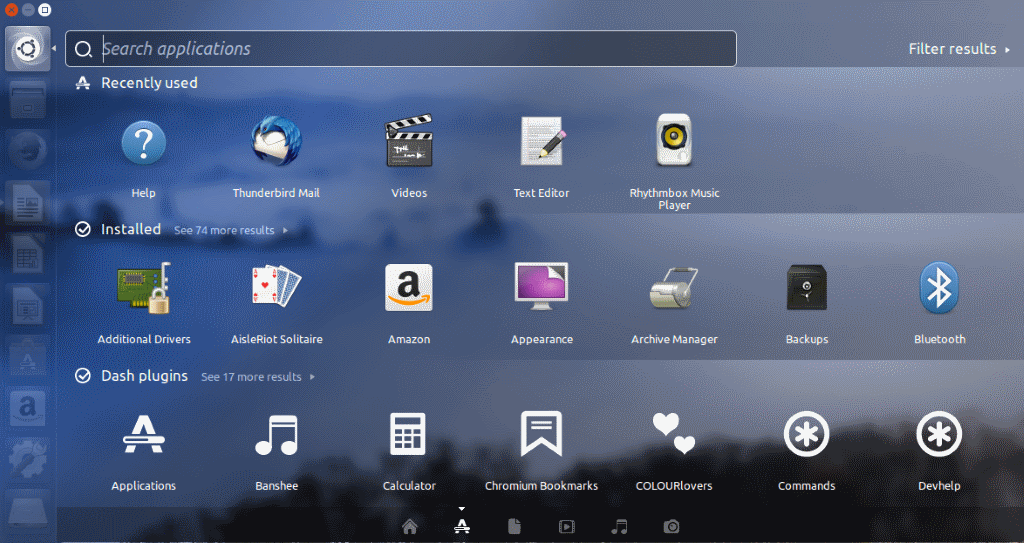Click the Ubuntu dash launcher button
The image size is (1024, 543).
[27, 49]
